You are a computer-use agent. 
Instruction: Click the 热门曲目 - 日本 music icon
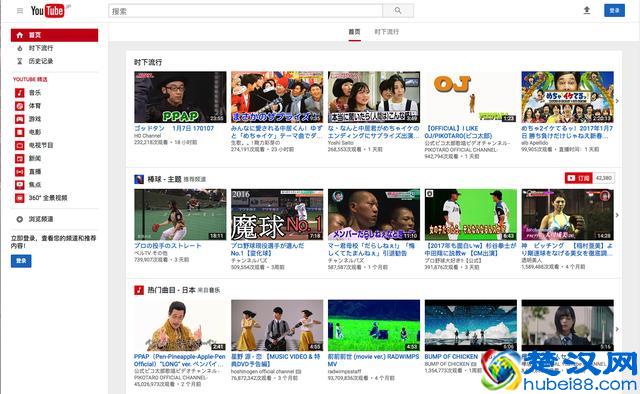click(x=139, y=290)
